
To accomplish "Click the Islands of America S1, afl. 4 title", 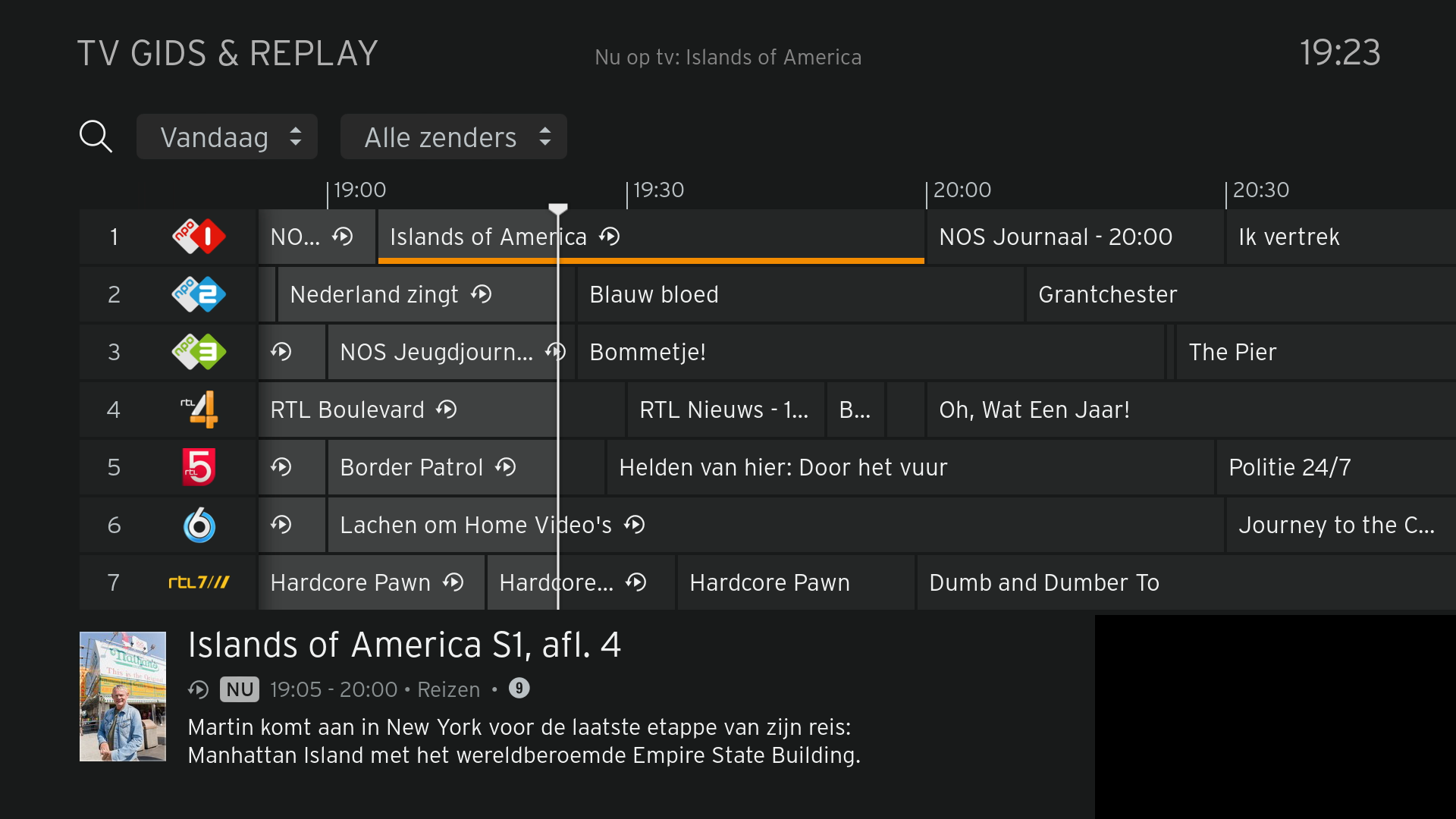I will tap(404, 645).
